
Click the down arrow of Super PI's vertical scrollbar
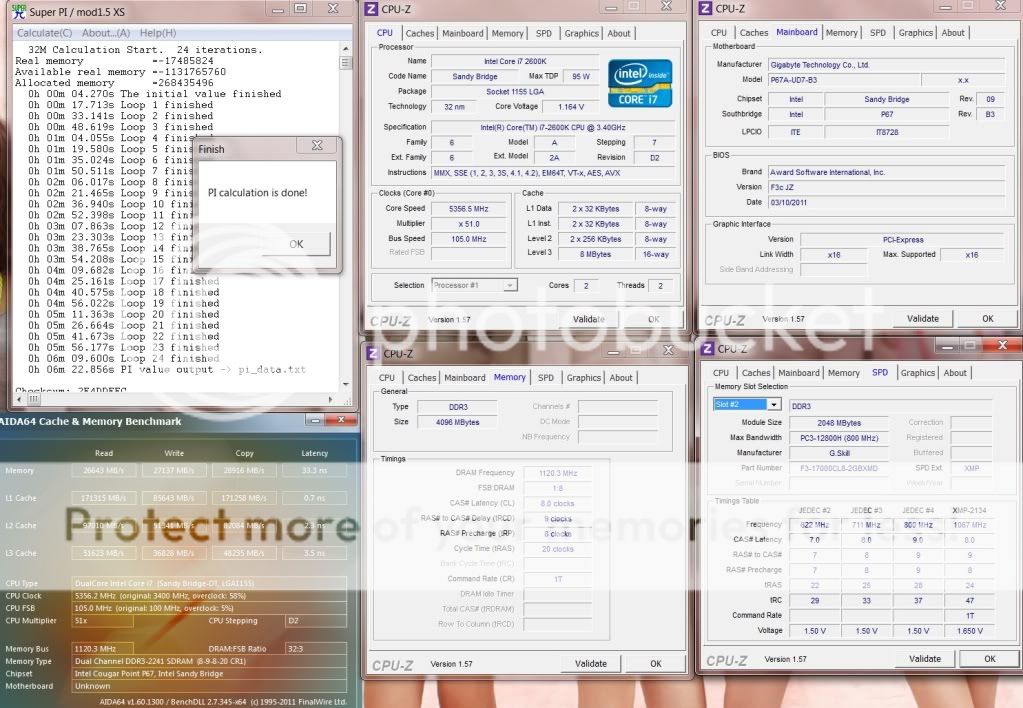click(x=345, y=385)
